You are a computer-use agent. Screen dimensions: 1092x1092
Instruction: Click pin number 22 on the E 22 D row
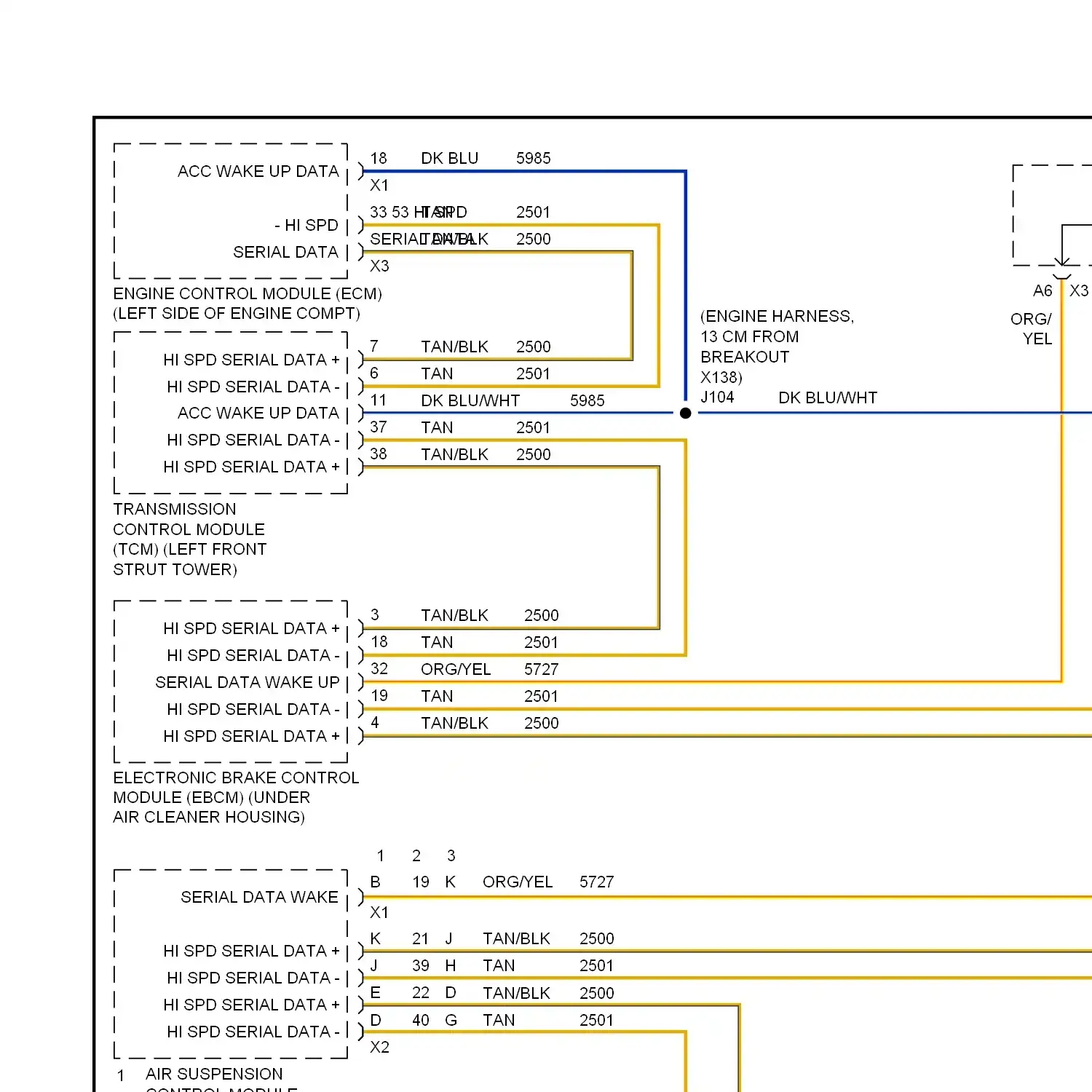(421, 993)
